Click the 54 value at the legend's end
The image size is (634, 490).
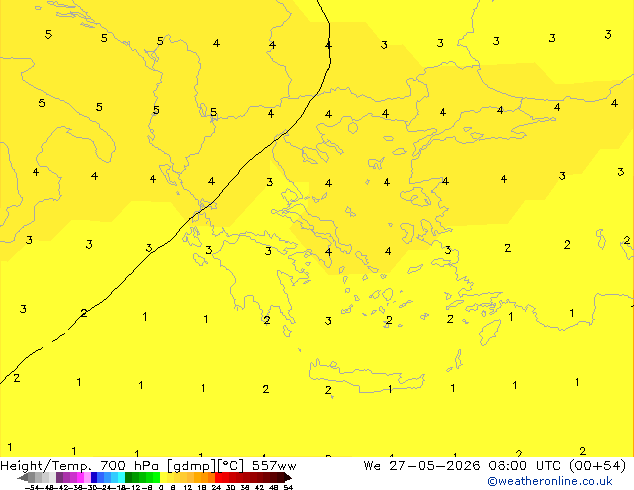pos(288,487)
